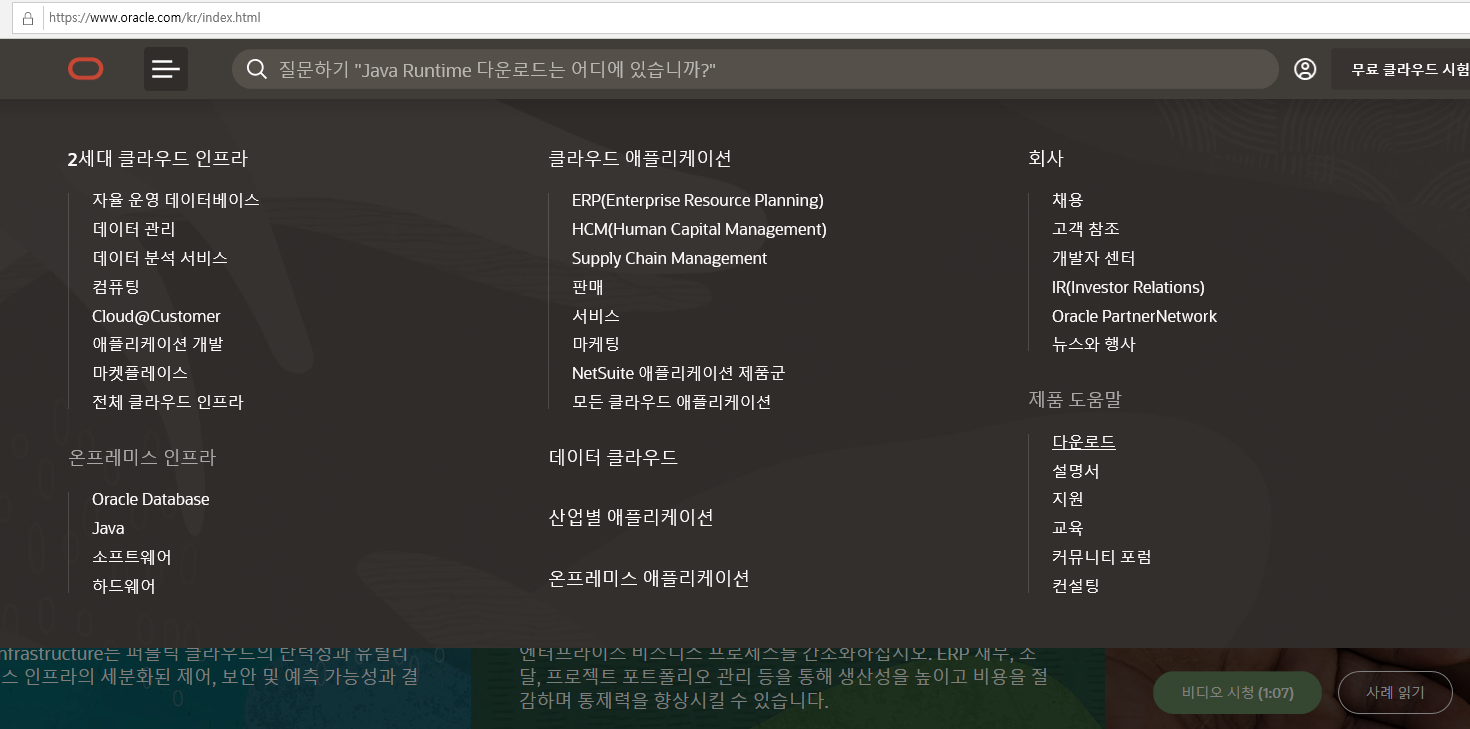Image resolution: width=1470 pixels, height=729 pixels.
Task: Click the 클라우드 애플리케이션 heading
Action: 640,158
